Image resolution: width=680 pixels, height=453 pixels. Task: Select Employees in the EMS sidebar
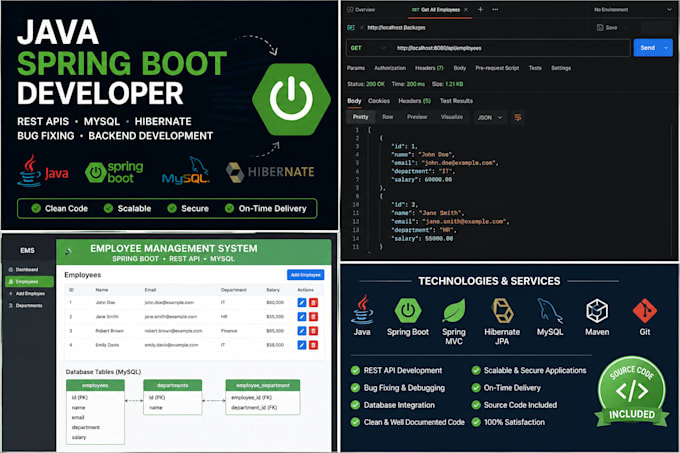pyautogui.click(x=29, y=282)
